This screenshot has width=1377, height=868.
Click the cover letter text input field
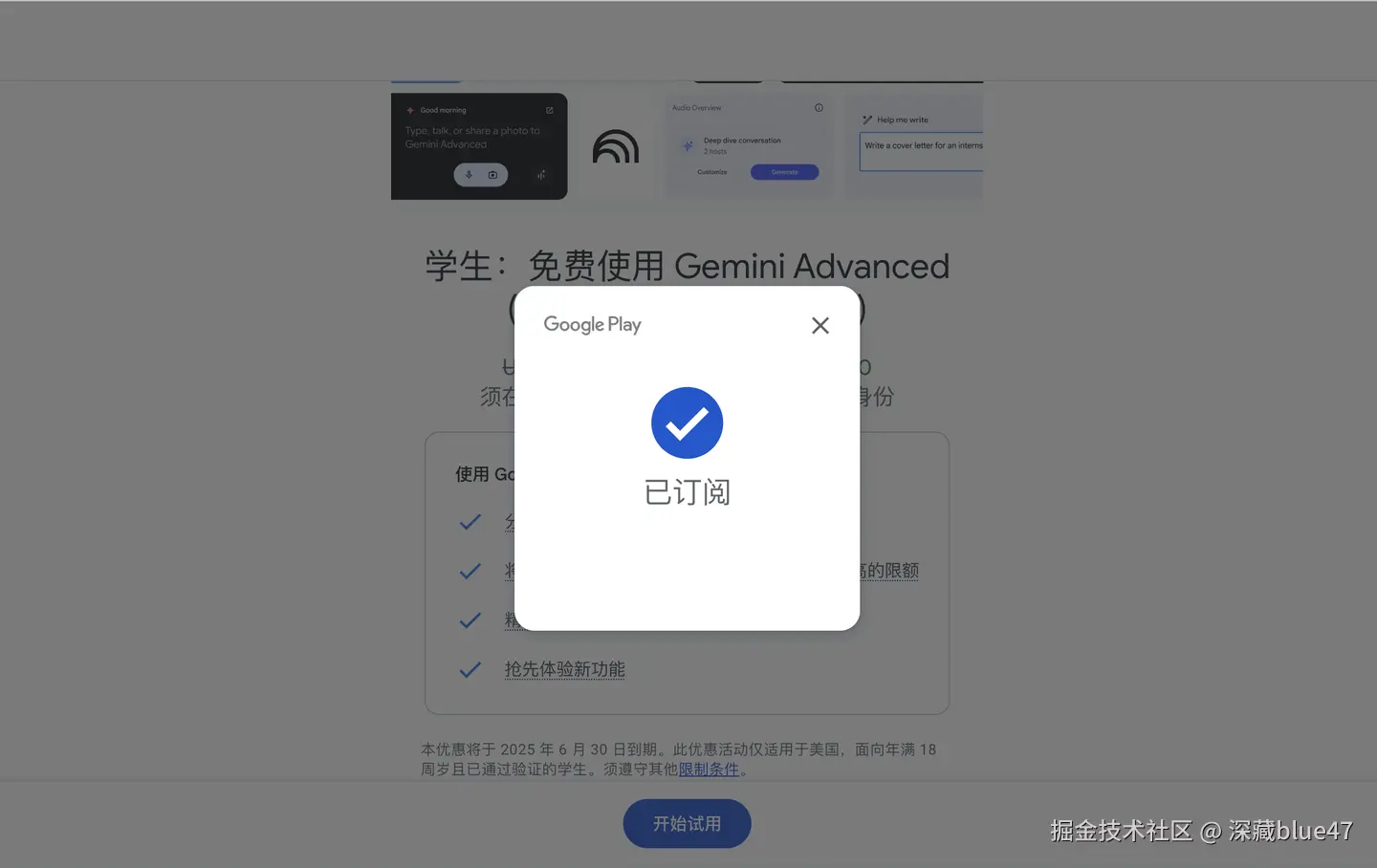pos(921,152)
